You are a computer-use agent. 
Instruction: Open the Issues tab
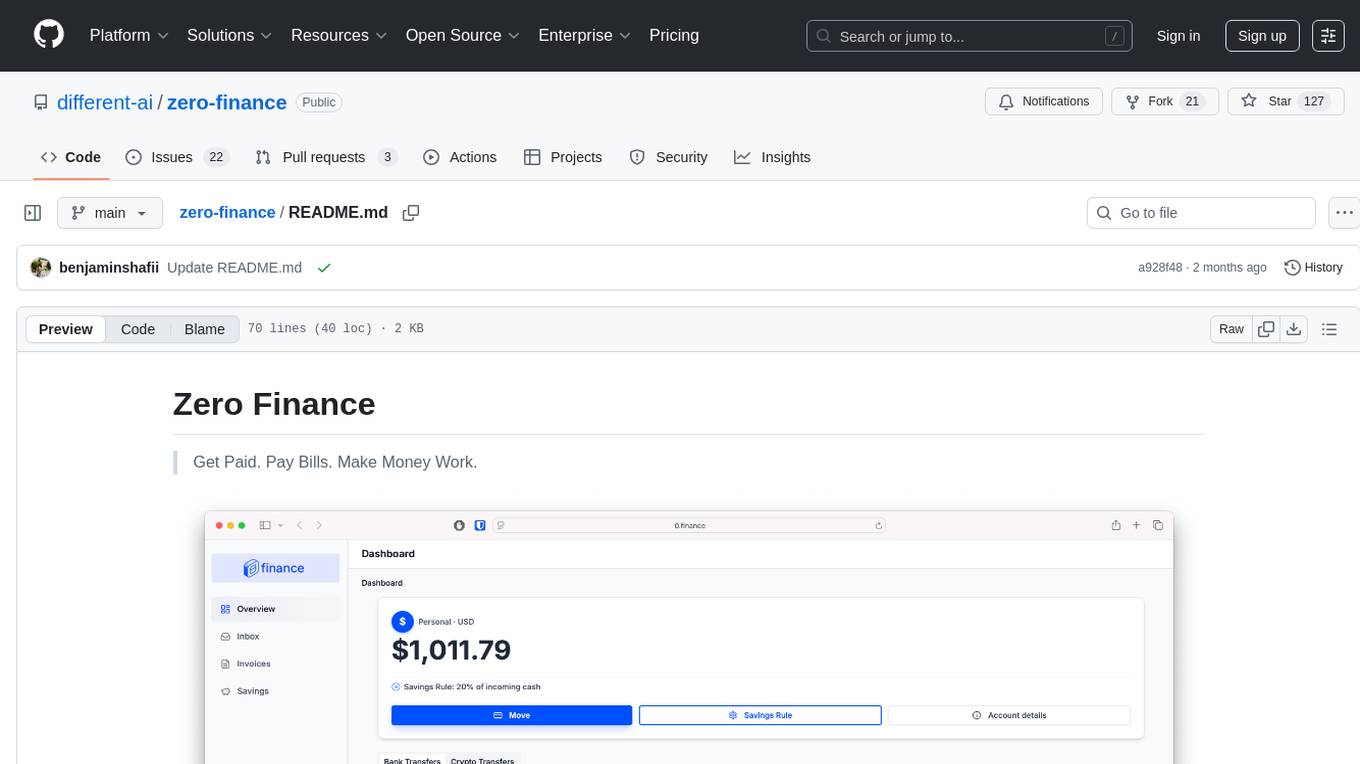177,157
